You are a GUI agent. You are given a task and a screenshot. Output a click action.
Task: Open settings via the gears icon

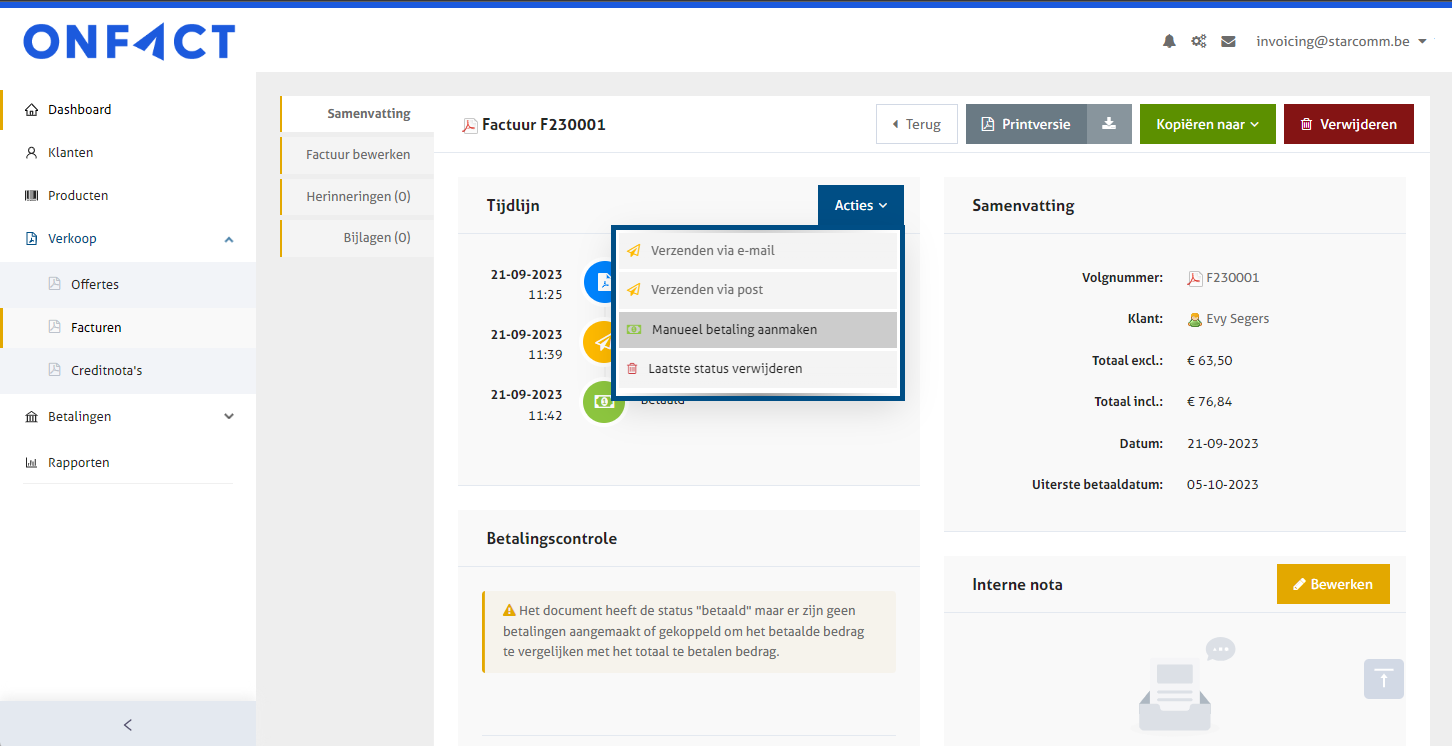click(1198, 42)
